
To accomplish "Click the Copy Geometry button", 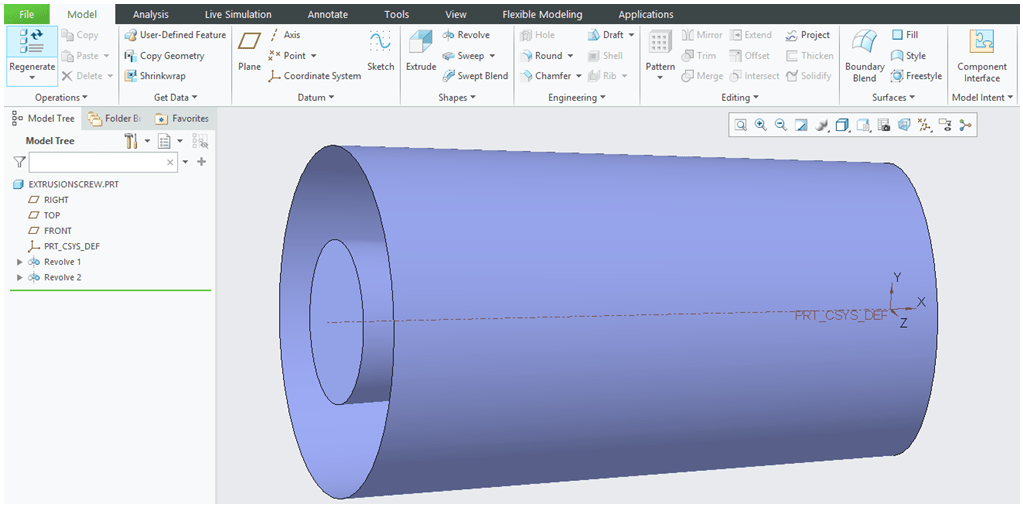I will [x=164, y=56].
